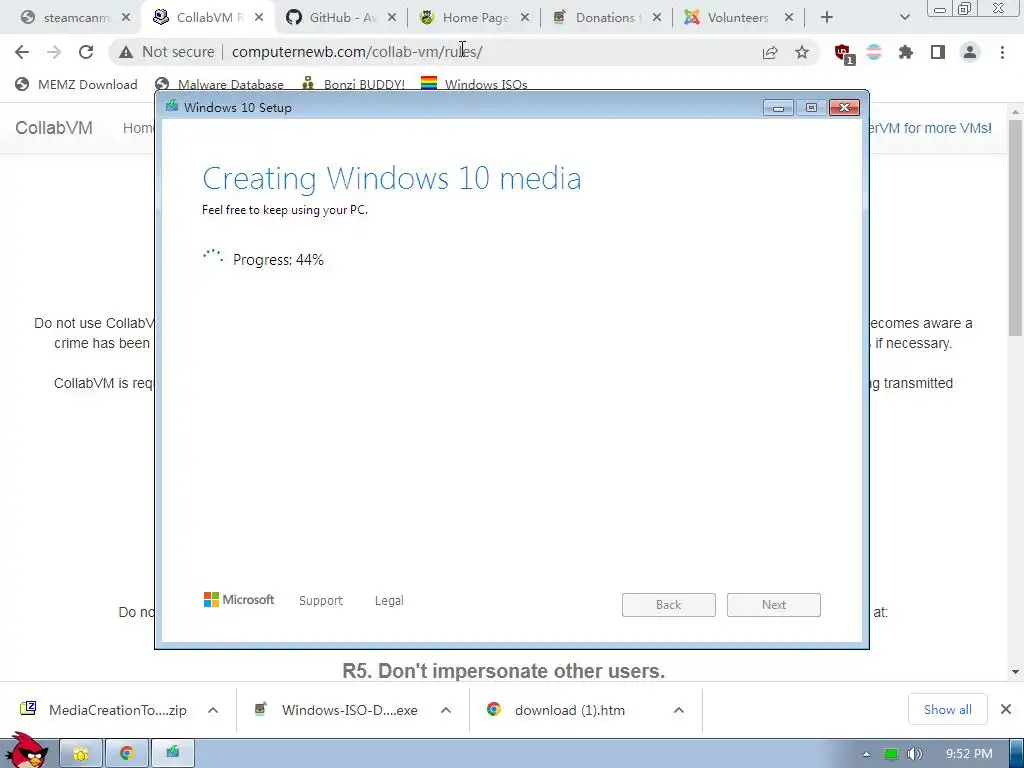Expand options for download (1).htm
Image resolution: width=1024 pixels, height=768 pixels.
pos(679,710)
